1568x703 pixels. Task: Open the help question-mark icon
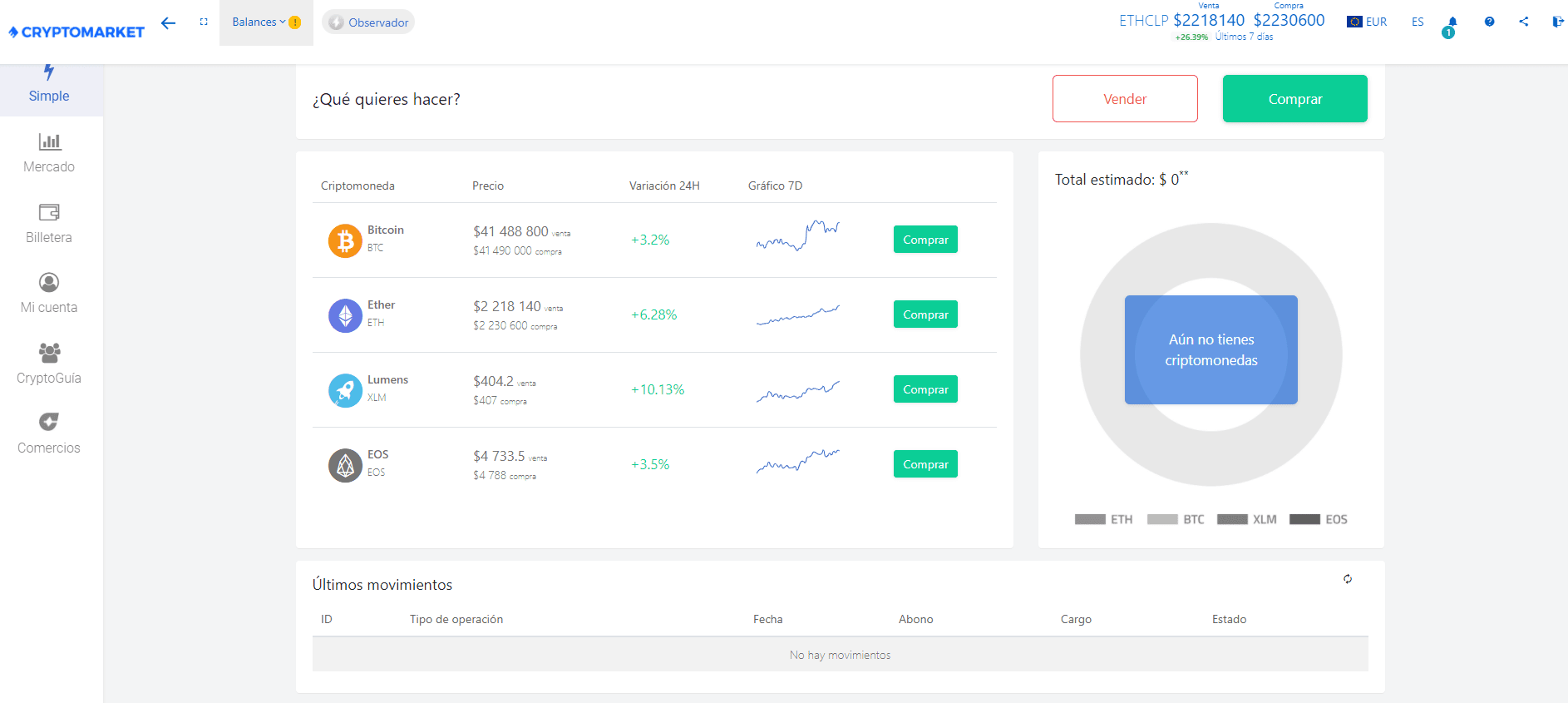1489,22
